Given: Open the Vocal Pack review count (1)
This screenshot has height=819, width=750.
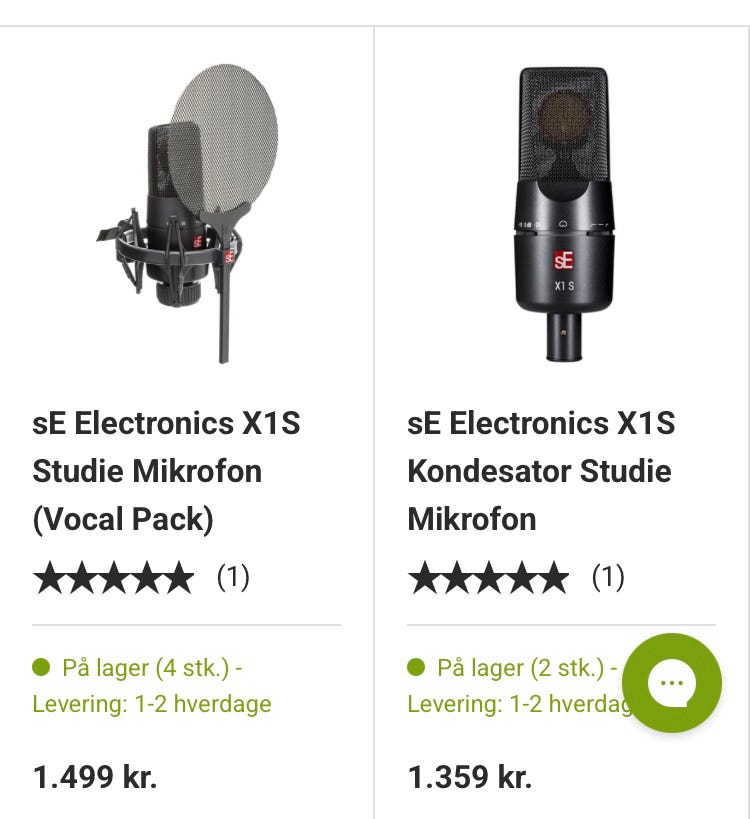Looking at the screenshot, I should 233,577.
